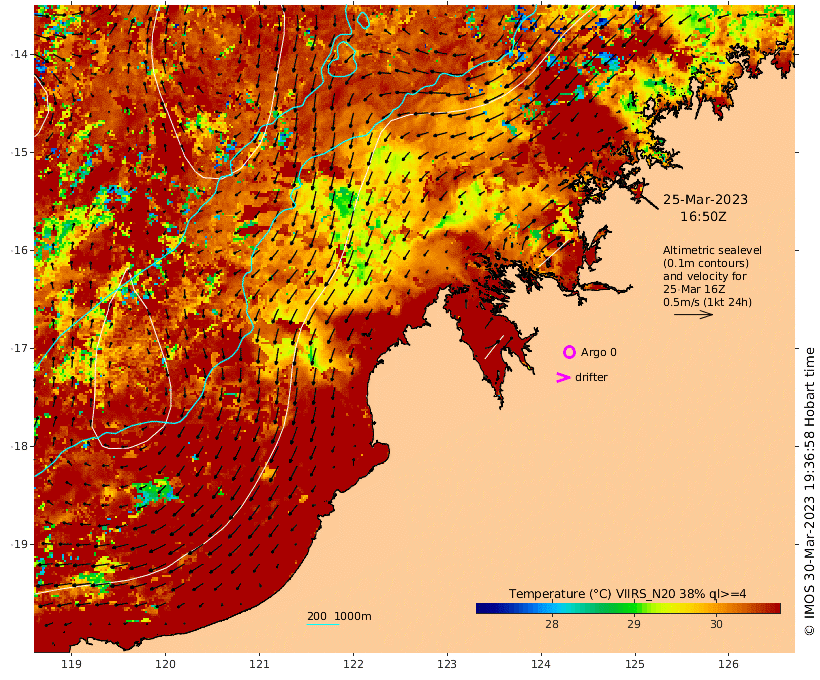Click the 120 longitude axis label
The image size is (820, 680).
pyautogui.click(x=165, y=664)
